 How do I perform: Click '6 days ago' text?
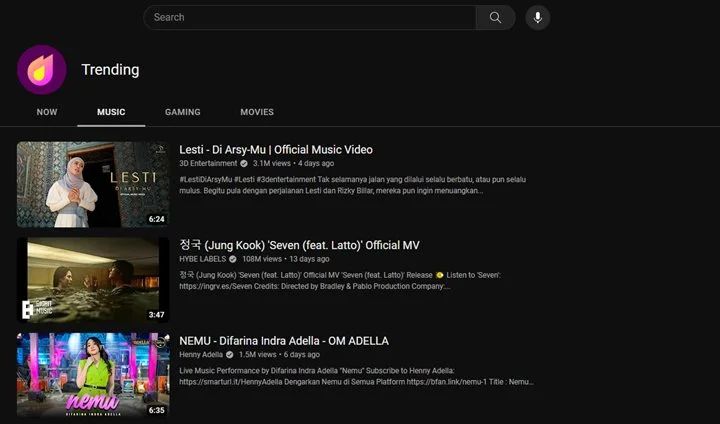[x=302, y=355]
